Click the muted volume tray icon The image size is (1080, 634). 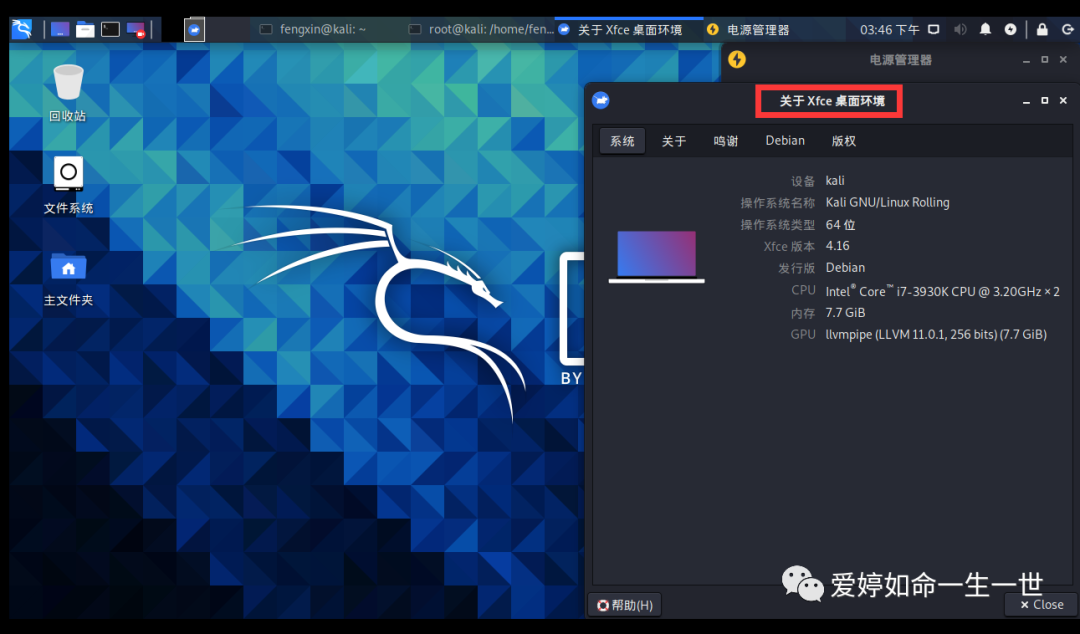pos(959,30)
